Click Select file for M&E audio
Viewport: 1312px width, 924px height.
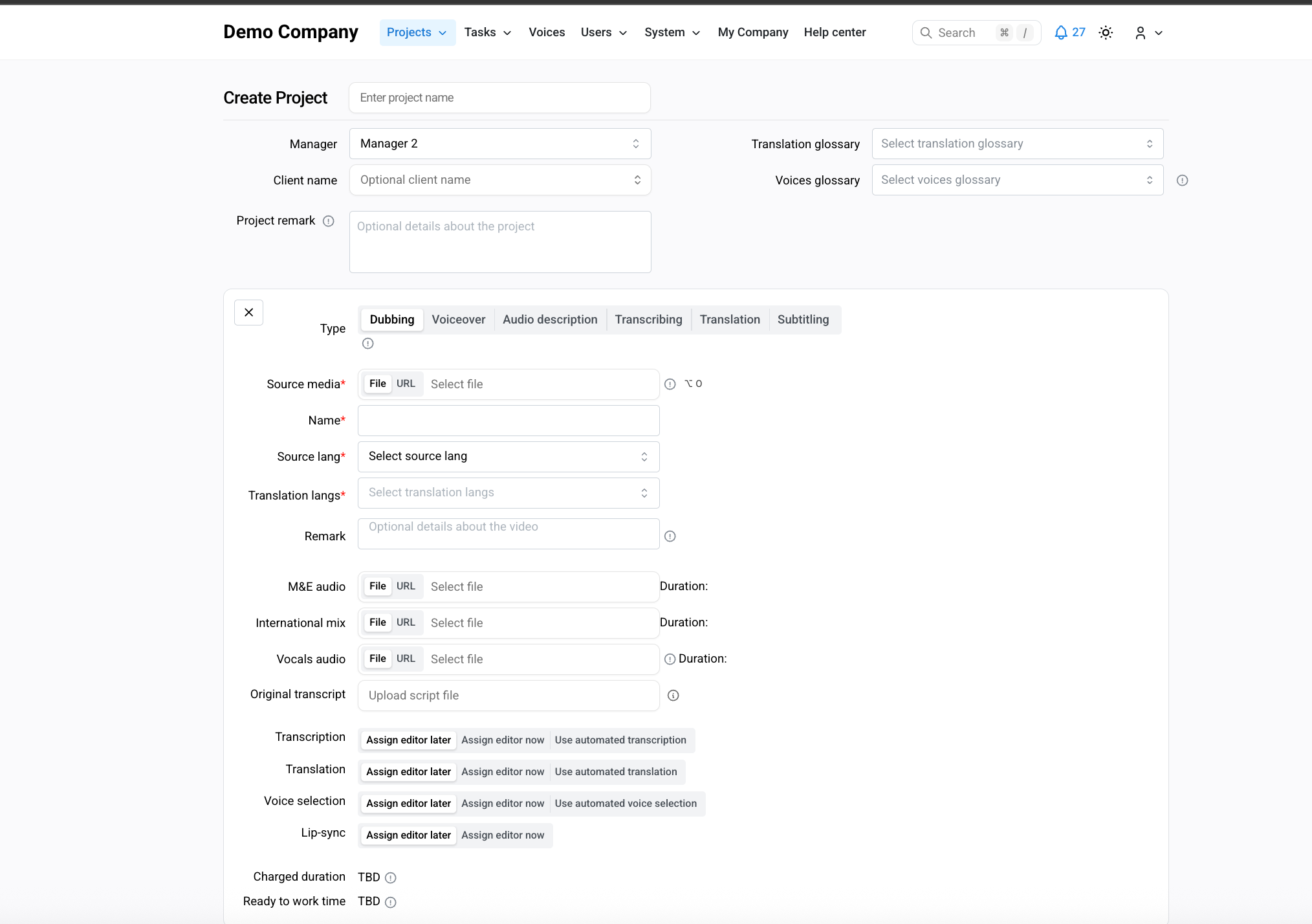click(457, 587)
